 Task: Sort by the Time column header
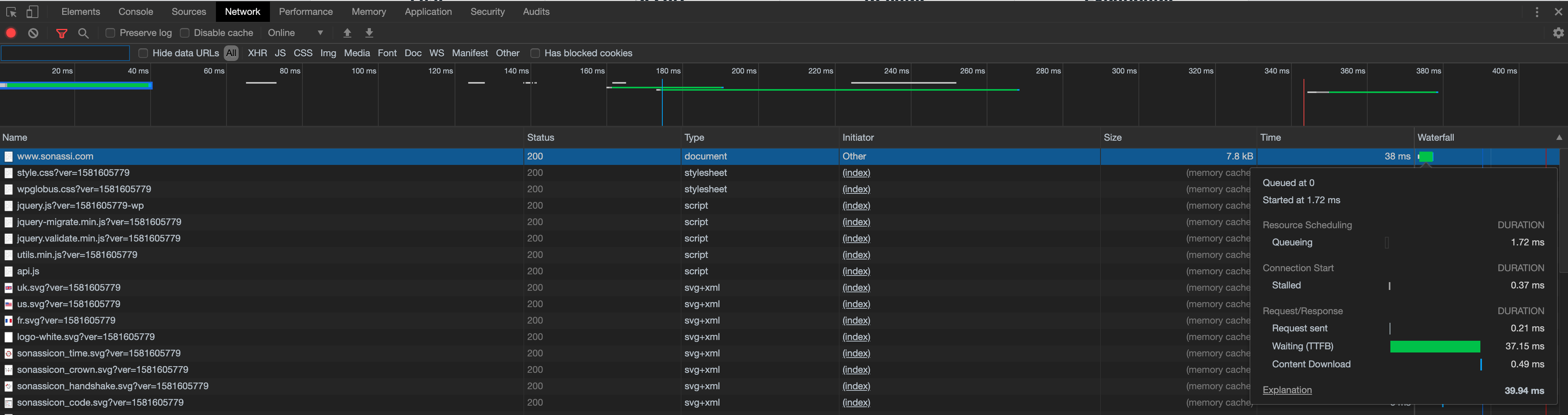click(x=1336, y=137)
